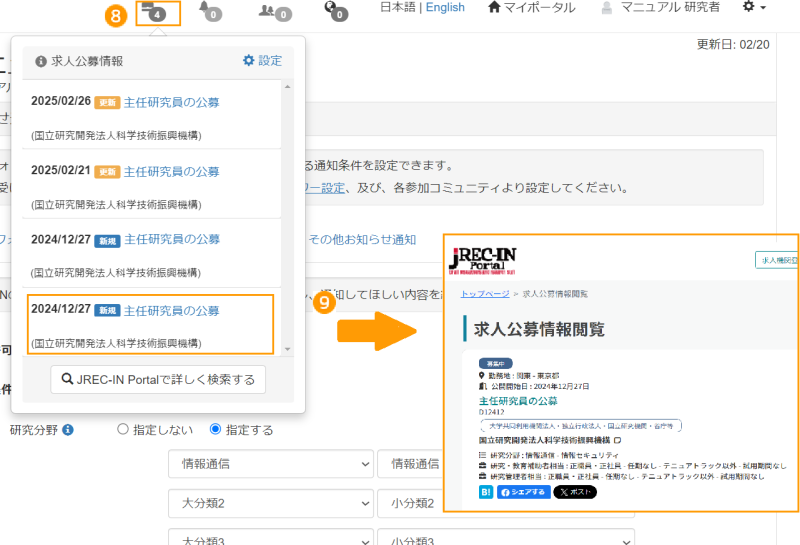Open the gear settings menu in header
The height and width of the screenshot is (545, 800).
point(754,7)
